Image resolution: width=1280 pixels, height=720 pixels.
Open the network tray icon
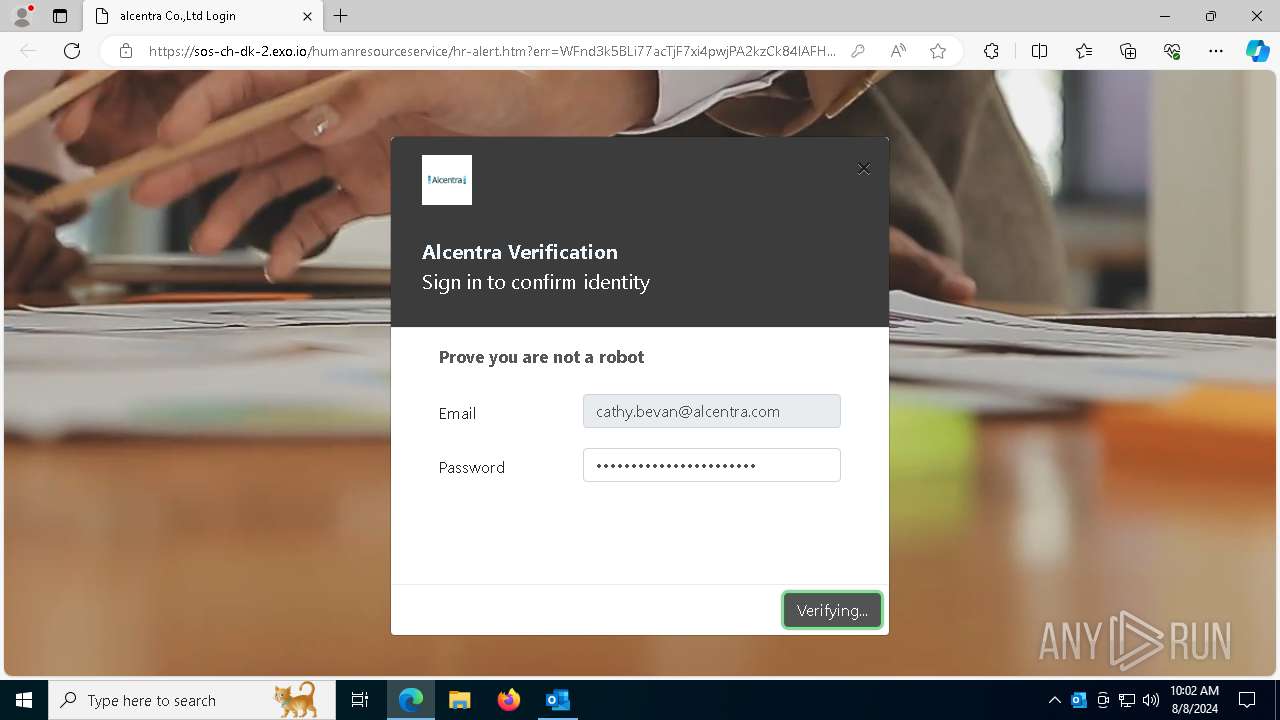pos(1127,700)
